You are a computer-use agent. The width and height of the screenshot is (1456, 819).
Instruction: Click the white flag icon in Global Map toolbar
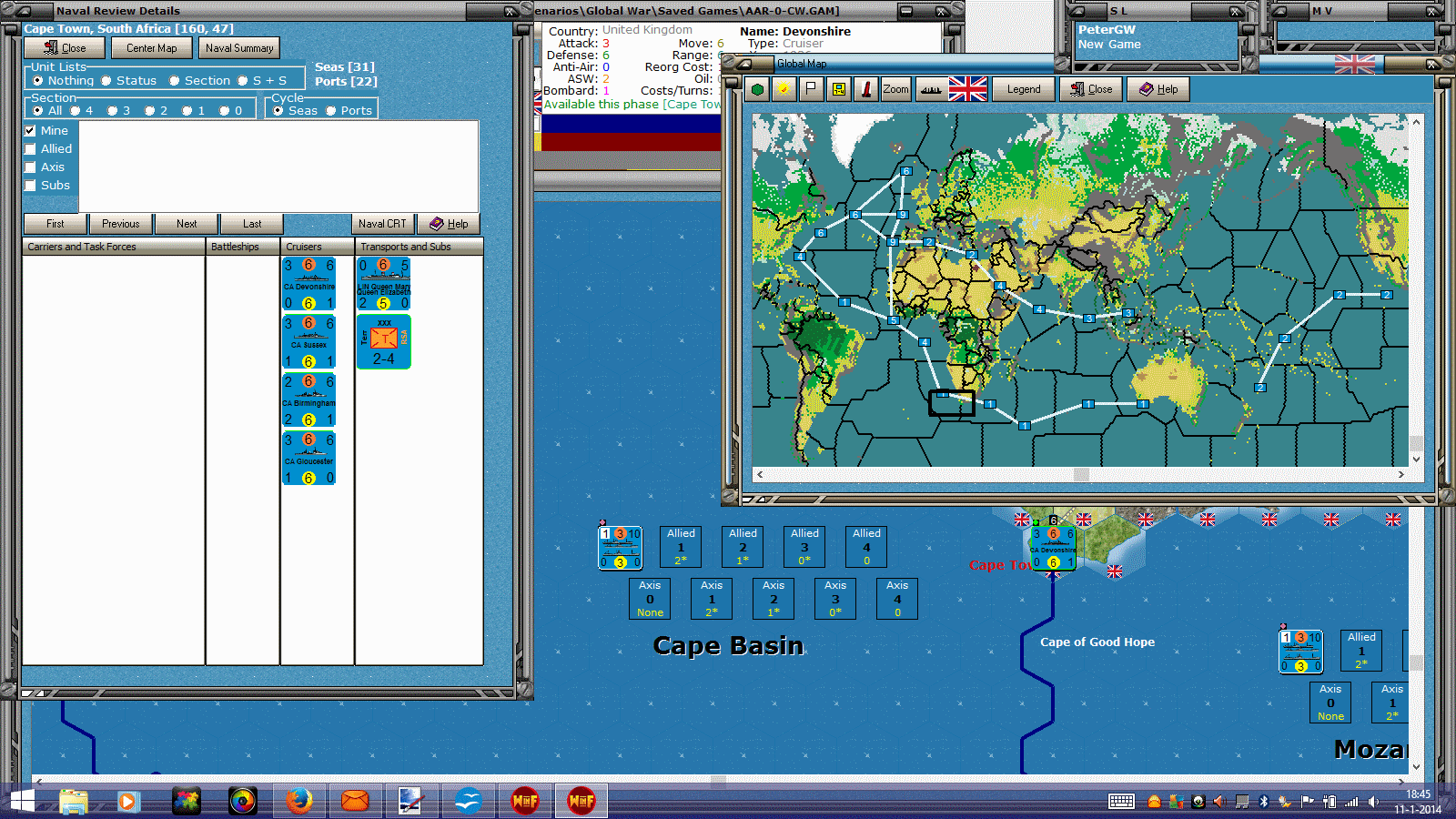[x=811, y=89]
